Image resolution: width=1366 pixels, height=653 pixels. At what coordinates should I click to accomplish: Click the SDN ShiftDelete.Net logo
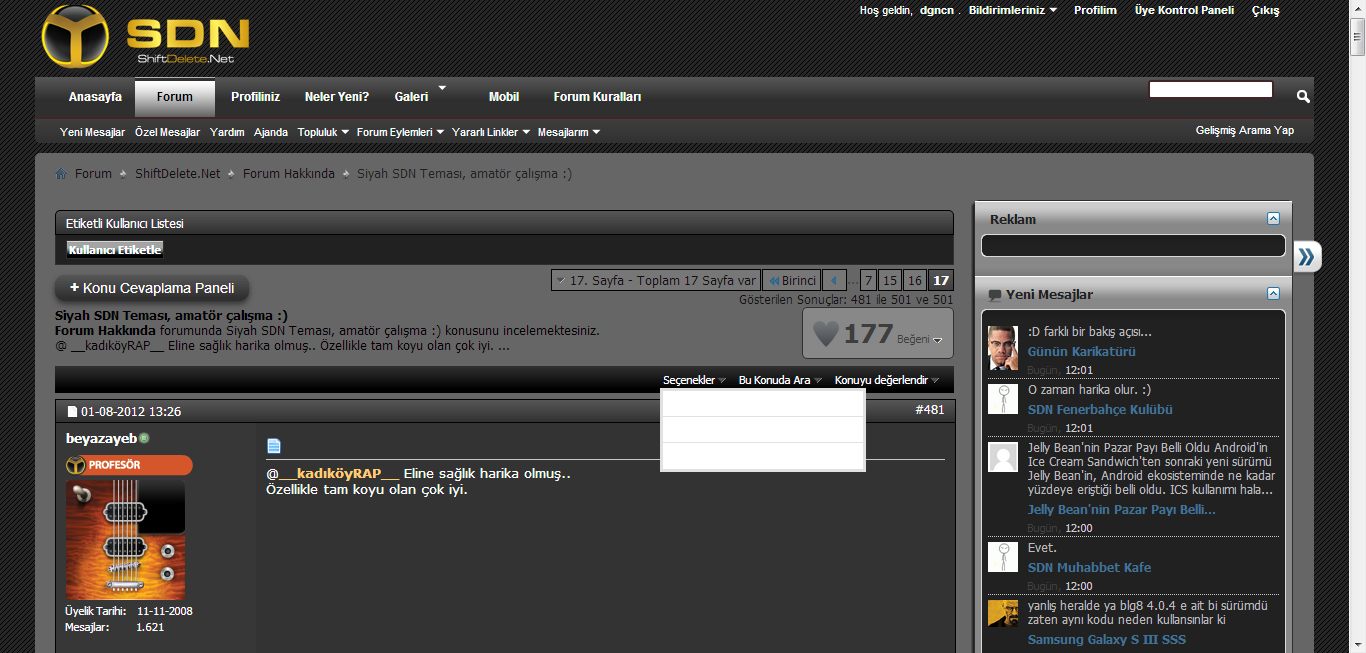point(145,37)
